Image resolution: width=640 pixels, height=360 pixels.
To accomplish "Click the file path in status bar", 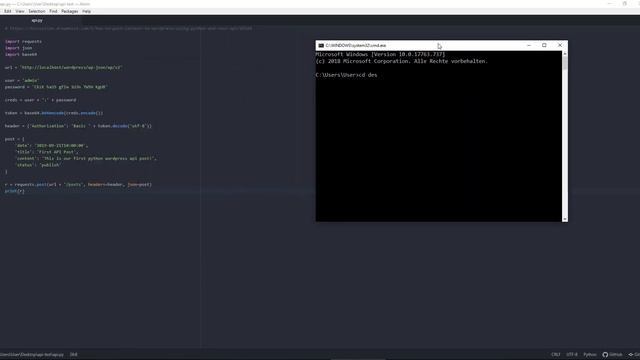I will tap(32, 355).
